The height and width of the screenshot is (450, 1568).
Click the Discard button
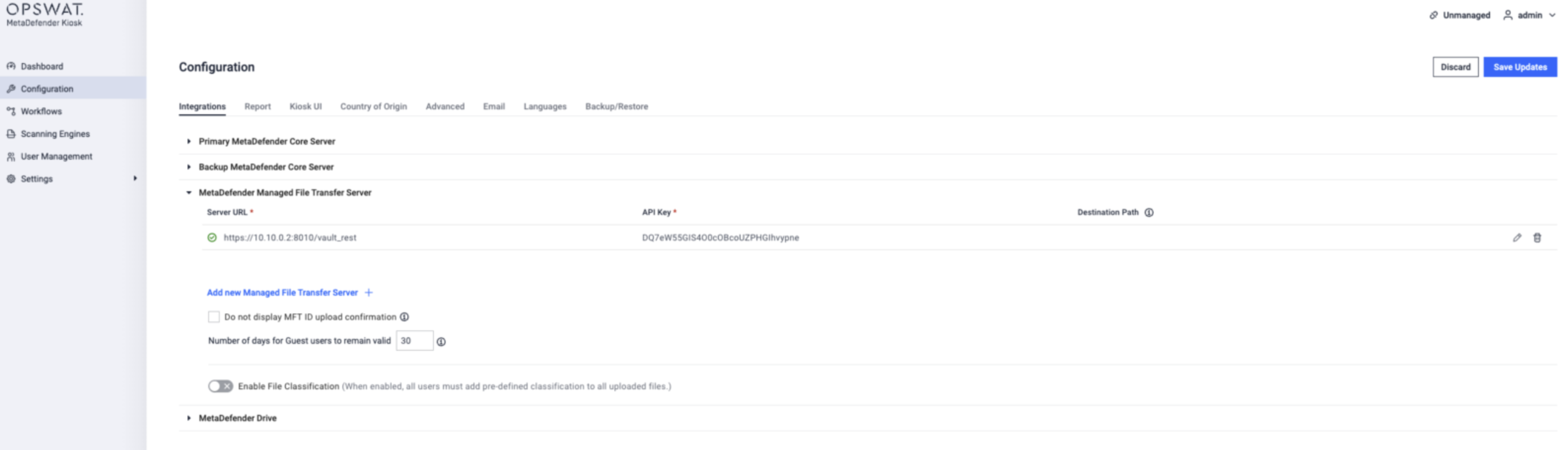click(1455, 67)
